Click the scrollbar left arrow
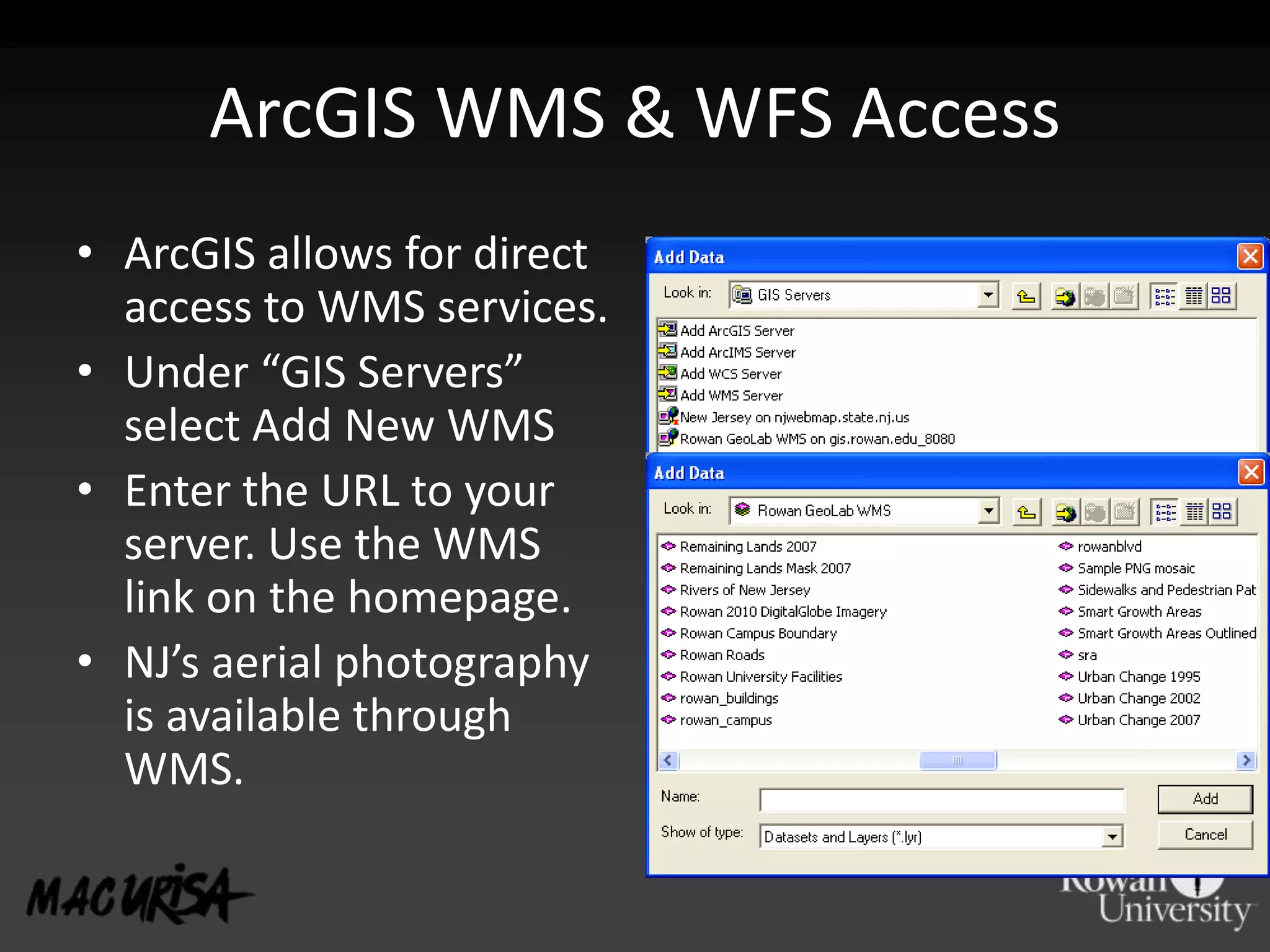 (x=668, y=760)
